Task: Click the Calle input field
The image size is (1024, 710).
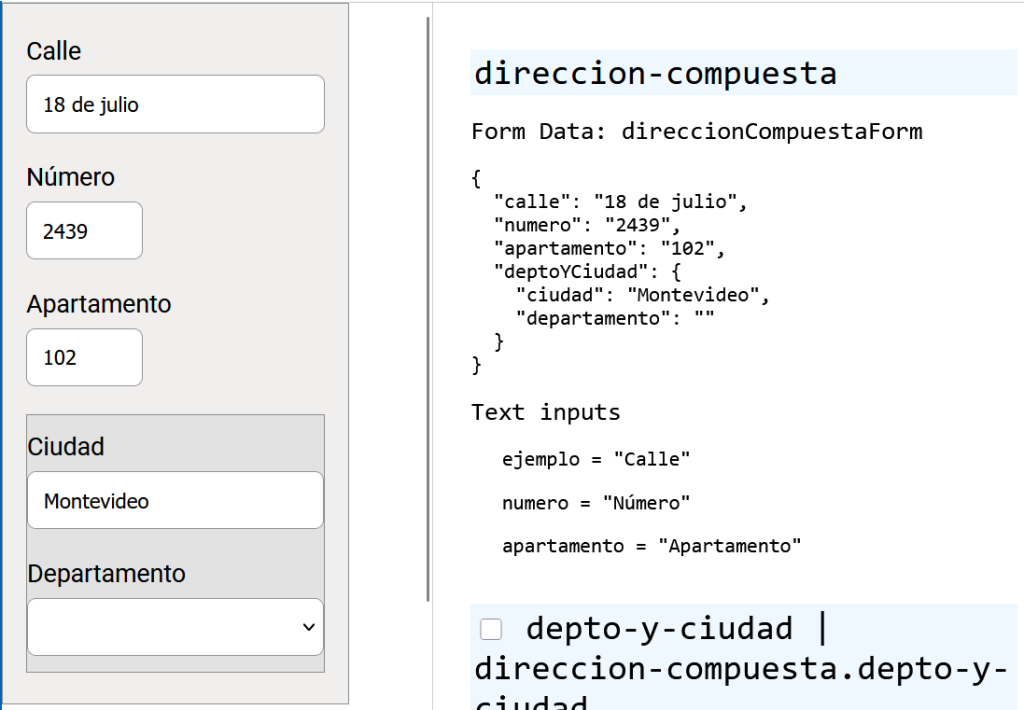Action: pos(174,104)
